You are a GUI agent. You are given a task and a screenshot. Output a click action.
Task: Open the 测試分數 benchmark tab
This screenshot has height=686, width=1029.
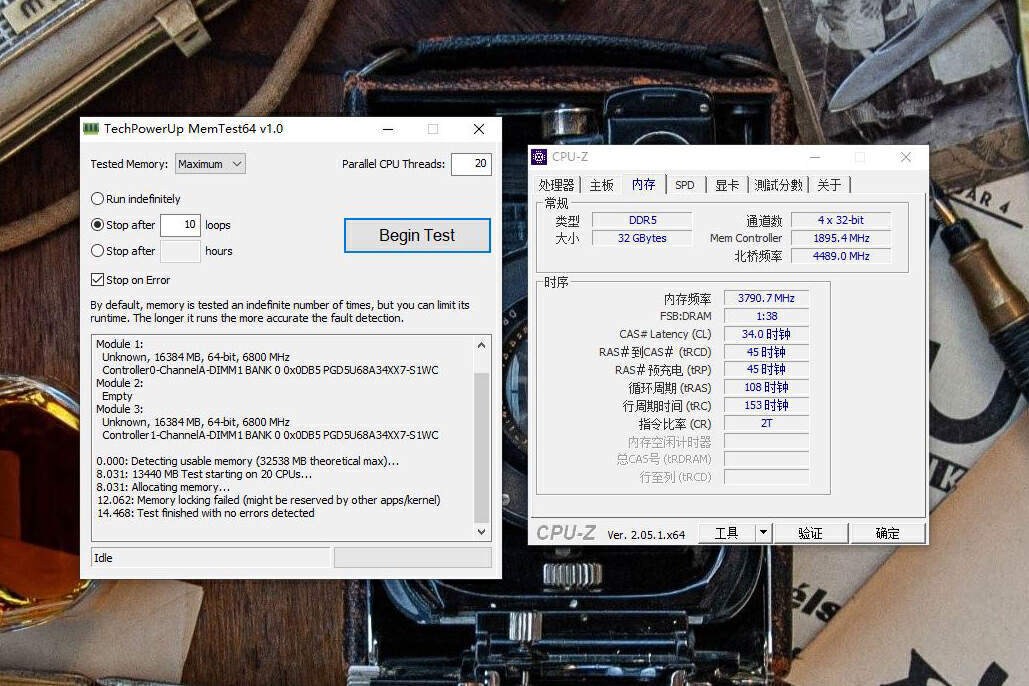pyautogui.click(x=778, y=185)
